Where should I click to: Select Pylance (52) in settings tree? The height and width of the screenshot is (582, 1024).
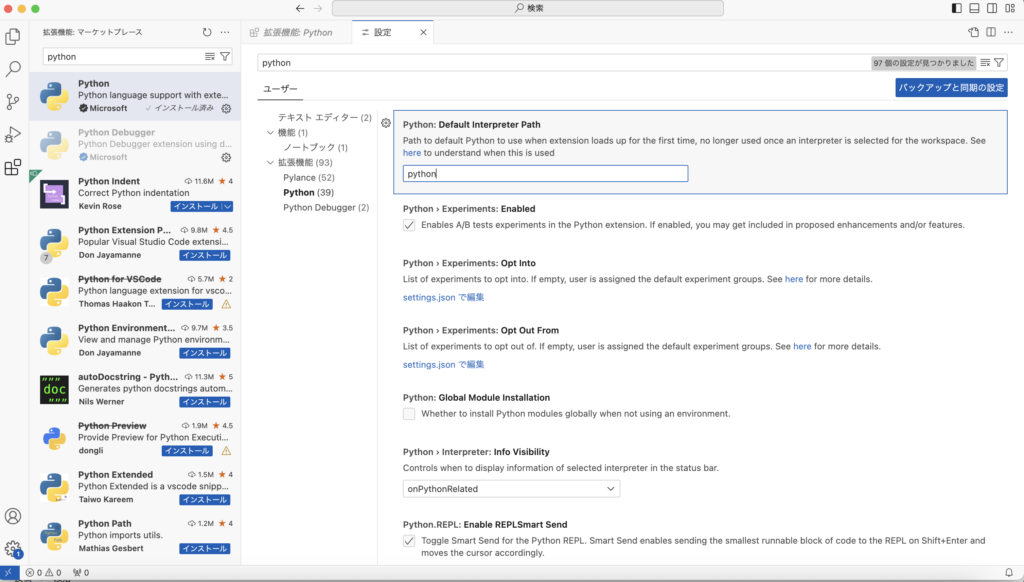(x=308, y=177)
